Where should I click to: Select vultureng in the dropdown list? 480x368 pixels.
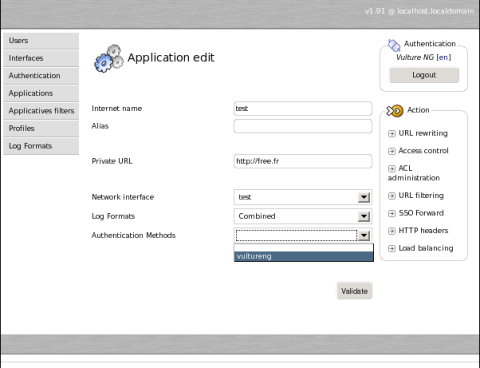coord(304,256)
